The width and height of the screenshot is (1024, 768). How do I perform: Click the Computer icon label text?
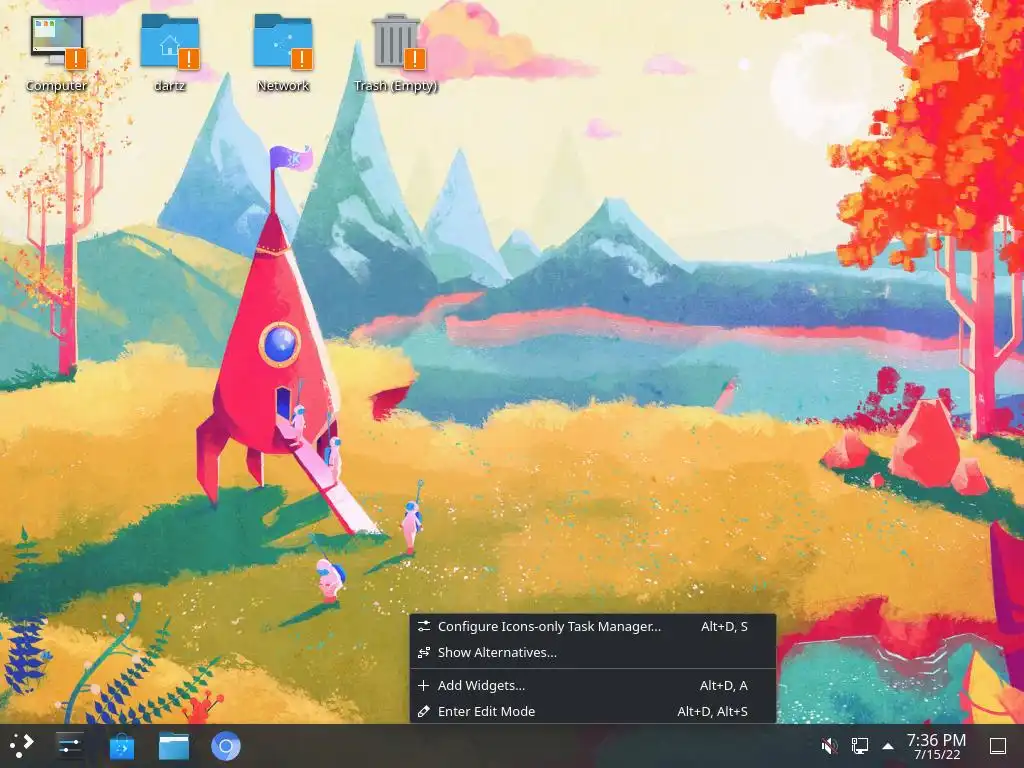point(57,86)
